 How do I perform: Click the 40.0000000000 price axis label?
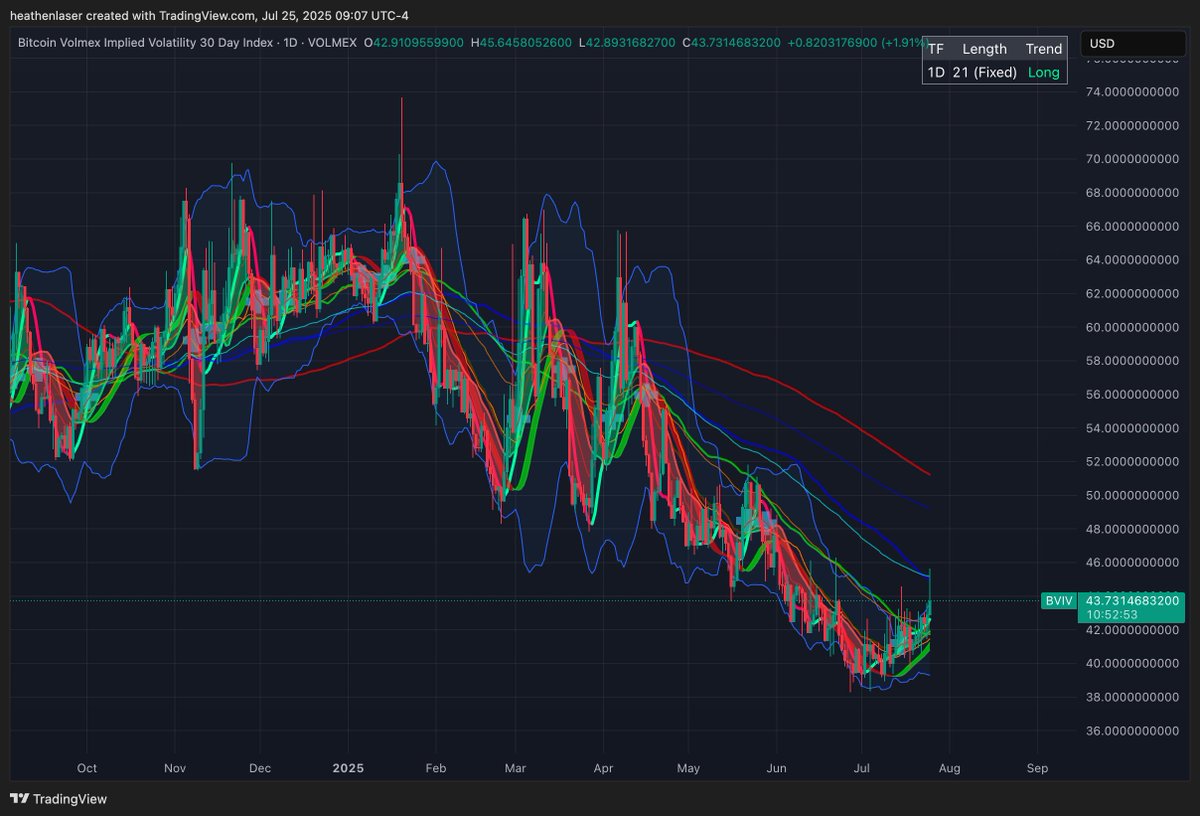(1133, 663)
